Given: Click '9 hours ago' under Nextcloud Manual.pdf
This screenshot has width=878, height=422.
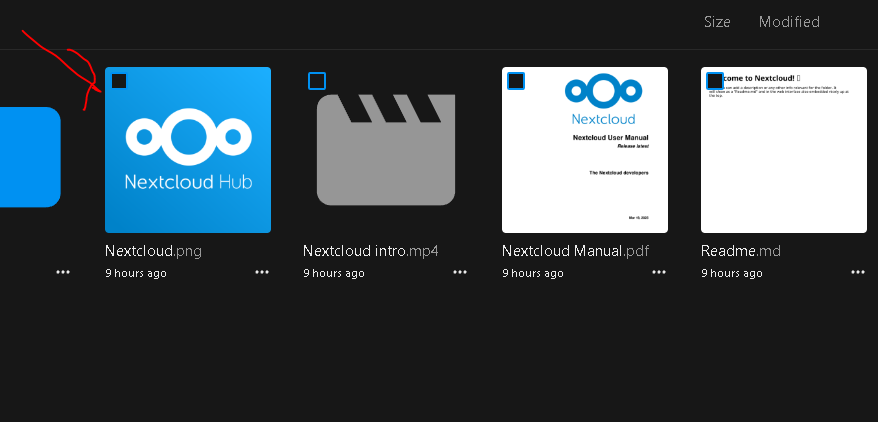Looking at the screenshot, I should (x=533, y=273).
